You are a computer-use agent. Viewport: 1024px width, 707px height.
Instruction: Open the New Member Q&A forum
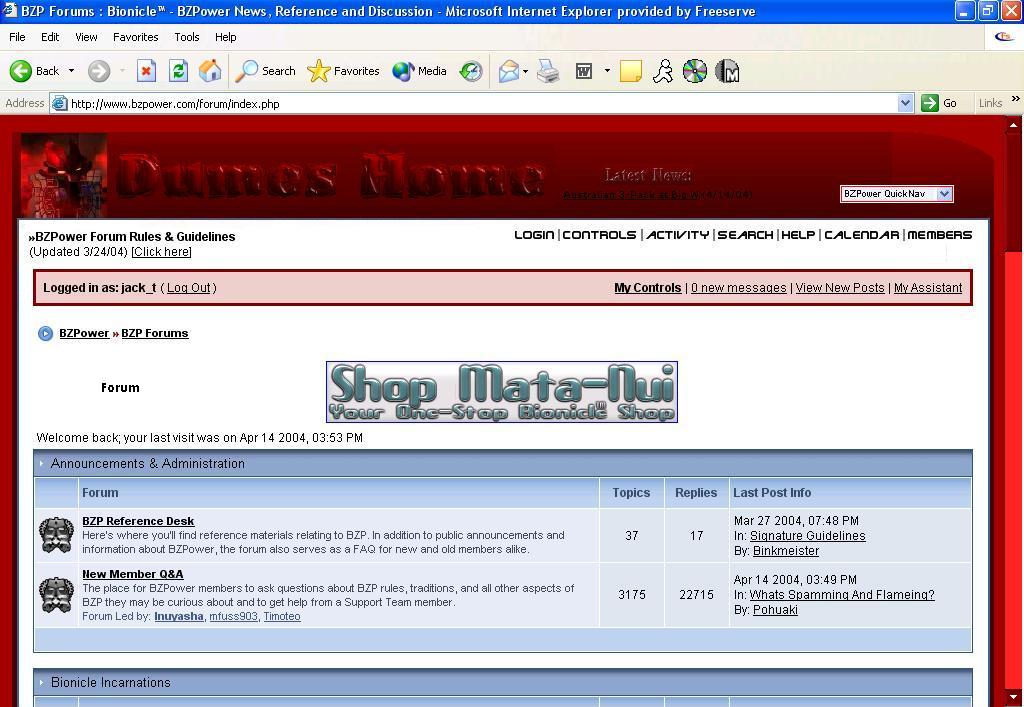(x=133, y=574)
